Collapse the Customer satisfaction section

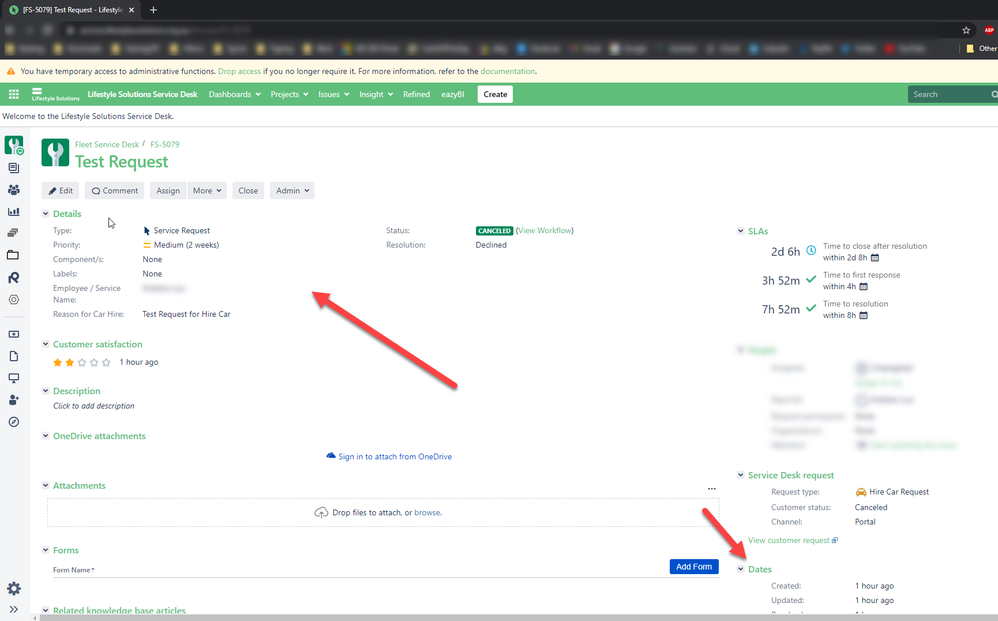(x=45, y=344)
